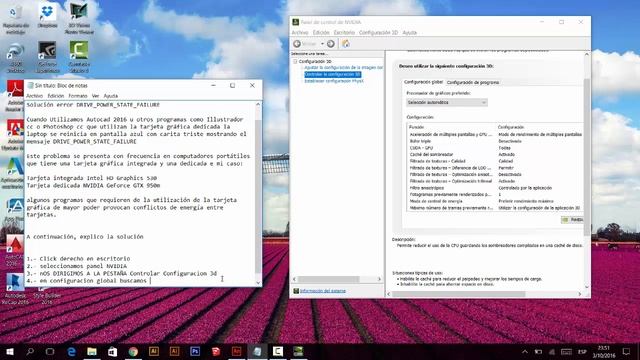Viewport: 640px width, 360px height.
Task: Select Caché del sombreador row
Action: [x=496, y=154]
